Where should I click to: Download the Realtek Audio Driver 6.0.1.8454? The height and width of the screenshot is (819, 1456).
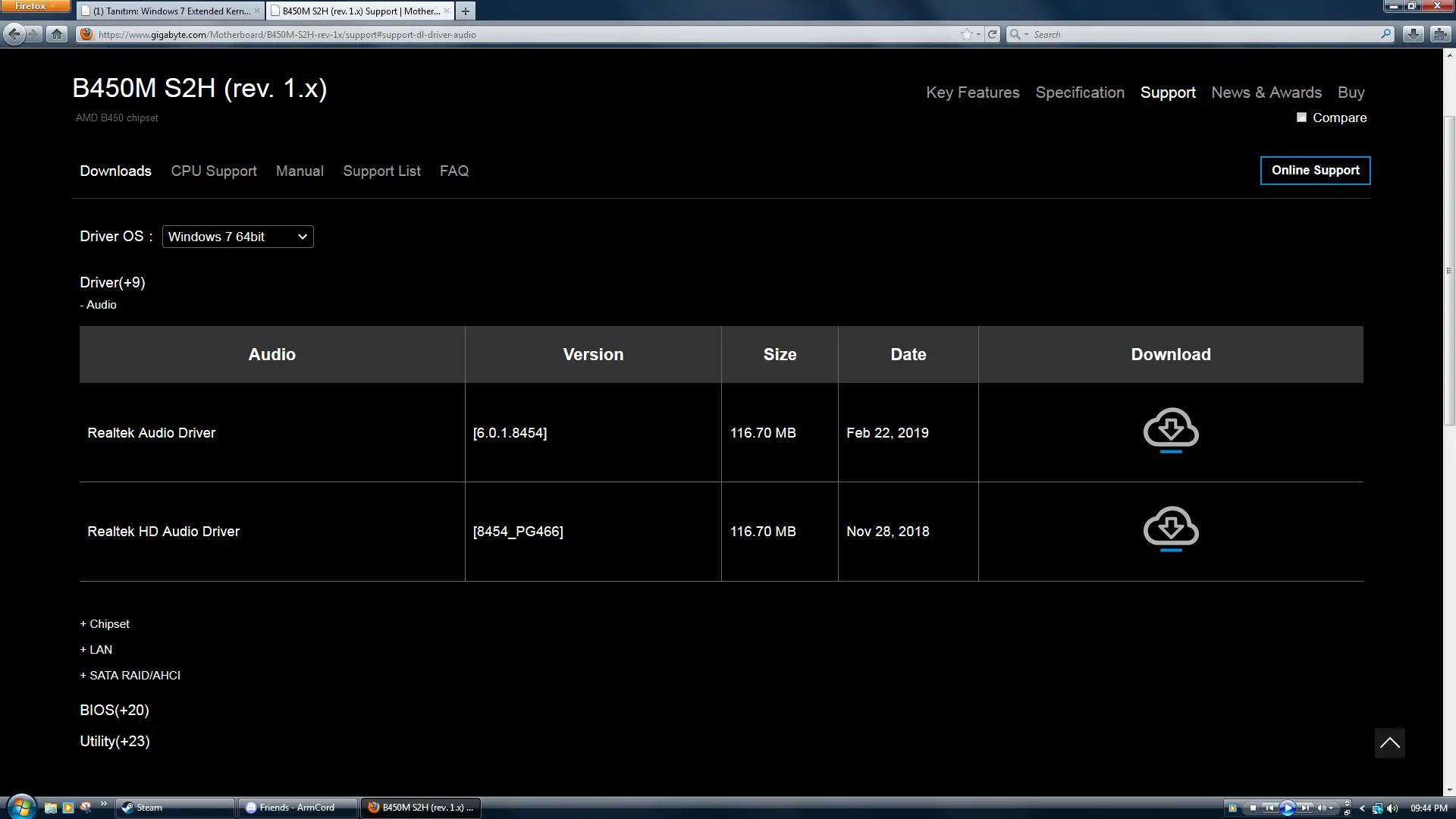click(1171, 430)
